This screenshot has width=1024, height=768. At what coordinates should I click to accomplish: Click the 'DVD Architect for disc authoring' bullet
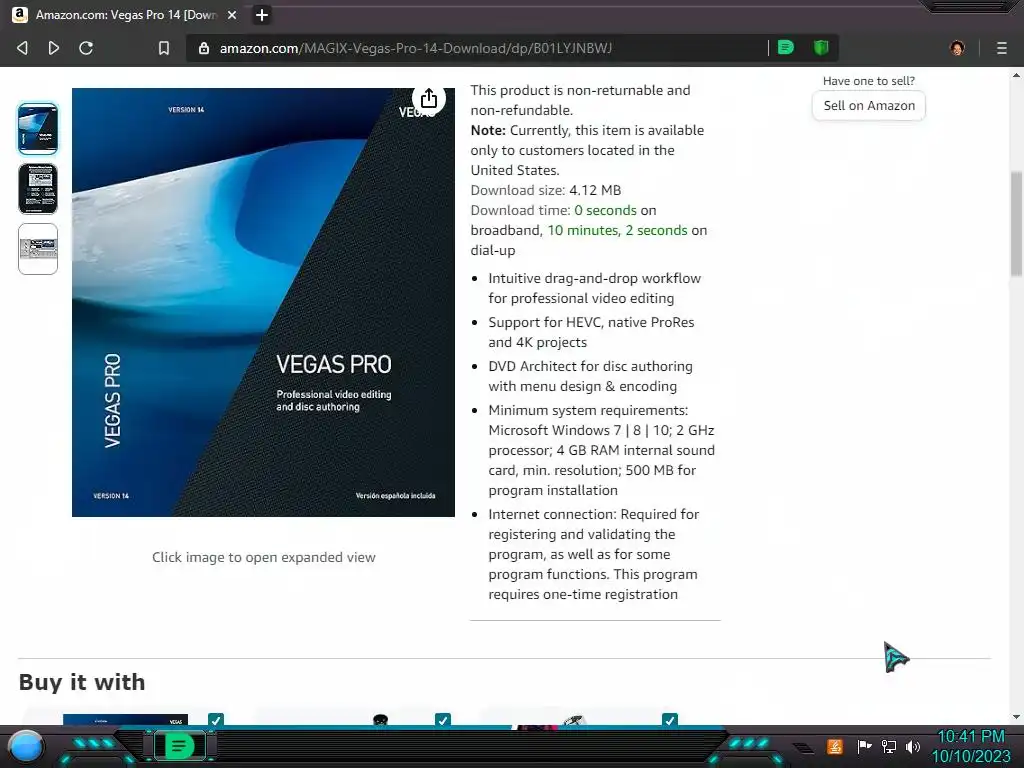pyautogui.click(x=590, y=376)
